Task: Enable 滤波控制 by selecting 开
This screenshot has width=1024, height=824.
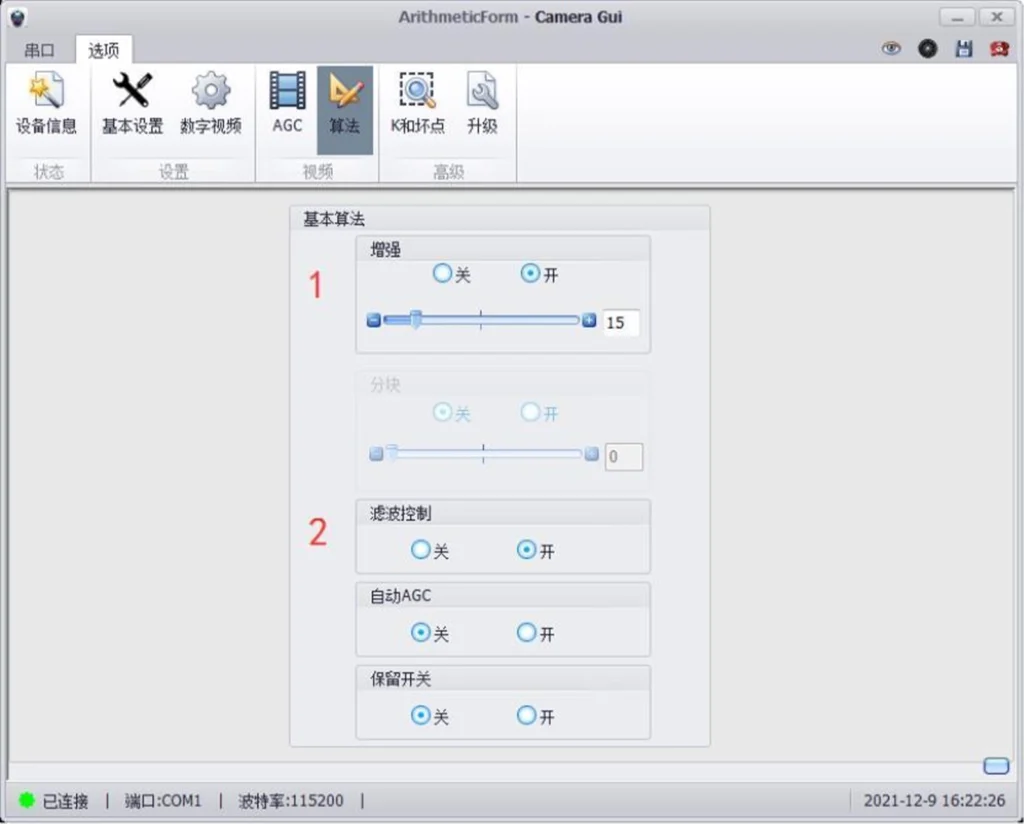Action: [525, 550]
